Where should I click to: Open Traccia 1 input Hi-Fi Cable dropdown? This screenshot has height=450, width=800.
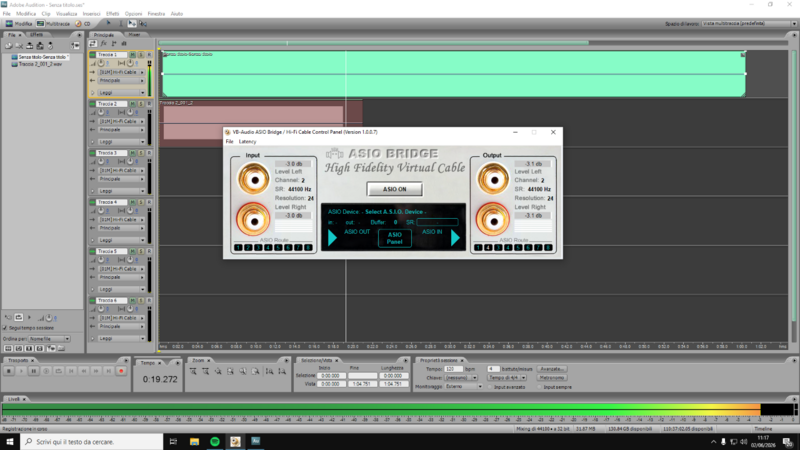[x=121, y=72]
